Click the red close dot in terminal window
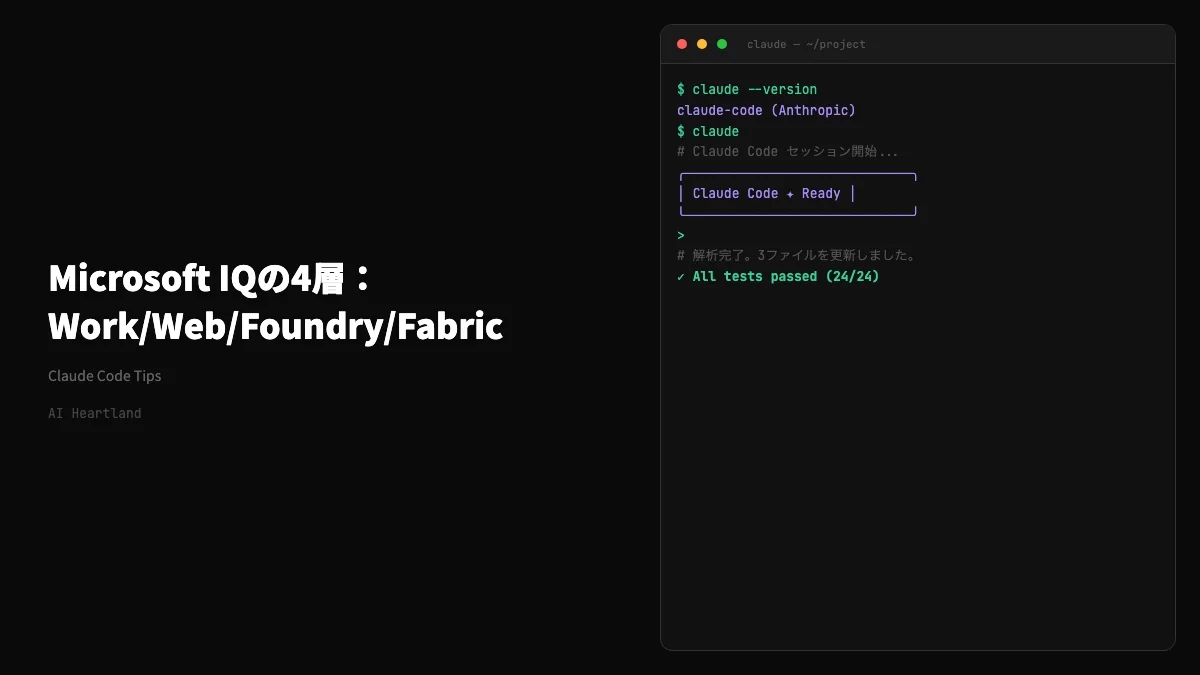Screen dimensions: 1200x675 [x=682, y=44]
